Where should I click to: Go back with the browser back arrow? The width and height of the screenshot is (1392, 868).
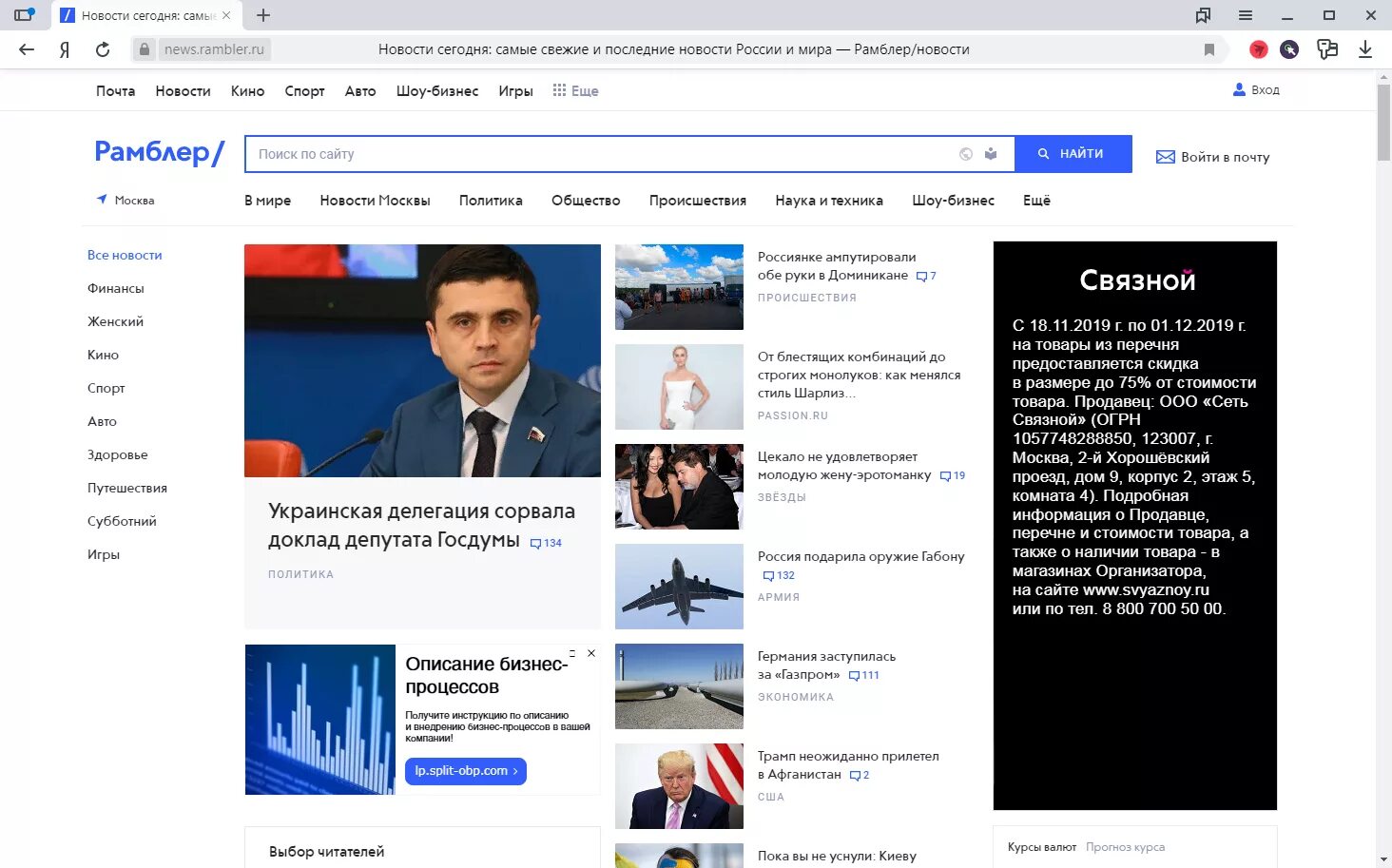pos(27,49)
